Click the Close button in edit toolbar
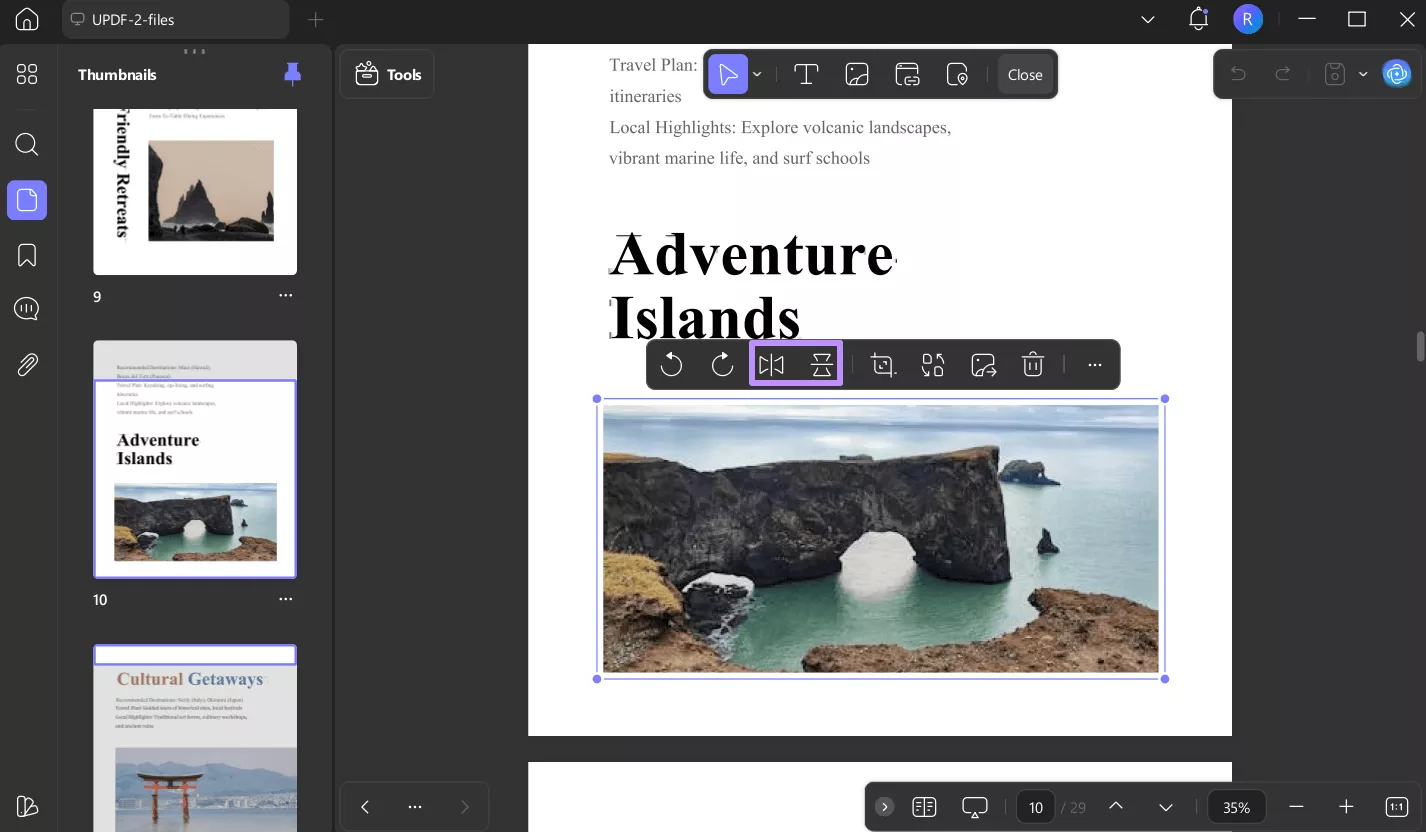 click(1025, 75)
